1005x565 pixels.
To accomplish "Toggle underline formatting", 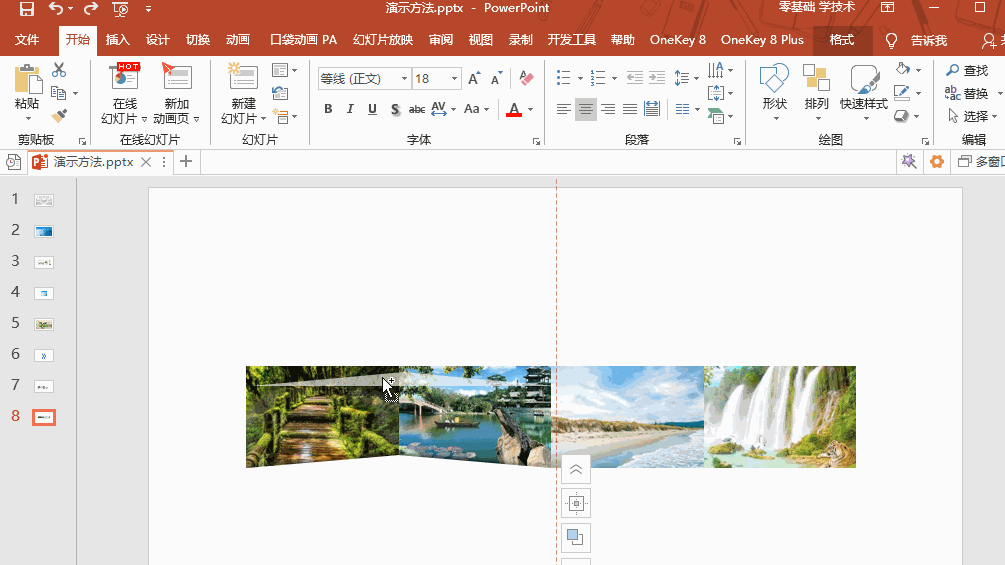I will pos(372,109).
